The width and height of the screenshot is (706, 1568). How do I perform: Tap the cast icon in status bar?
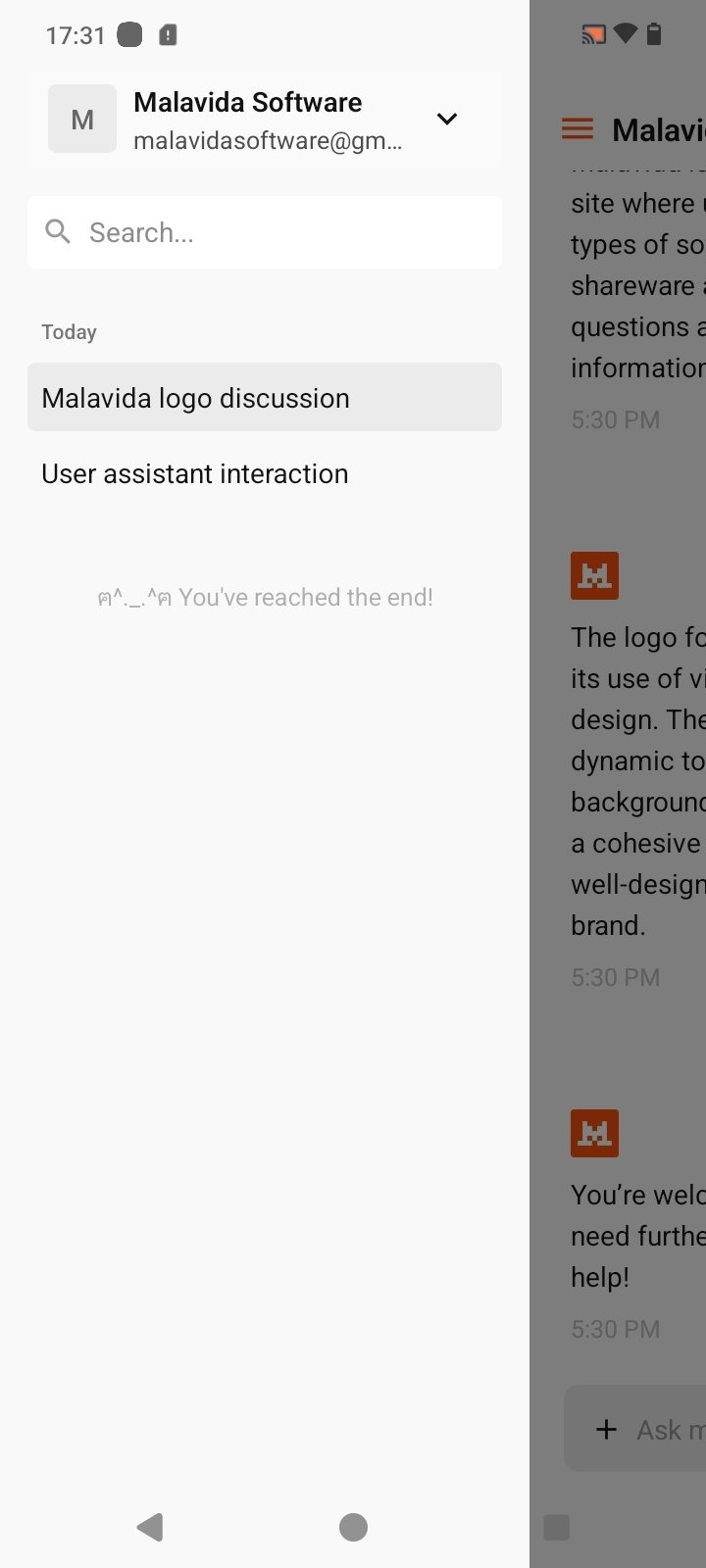(593, 35)
